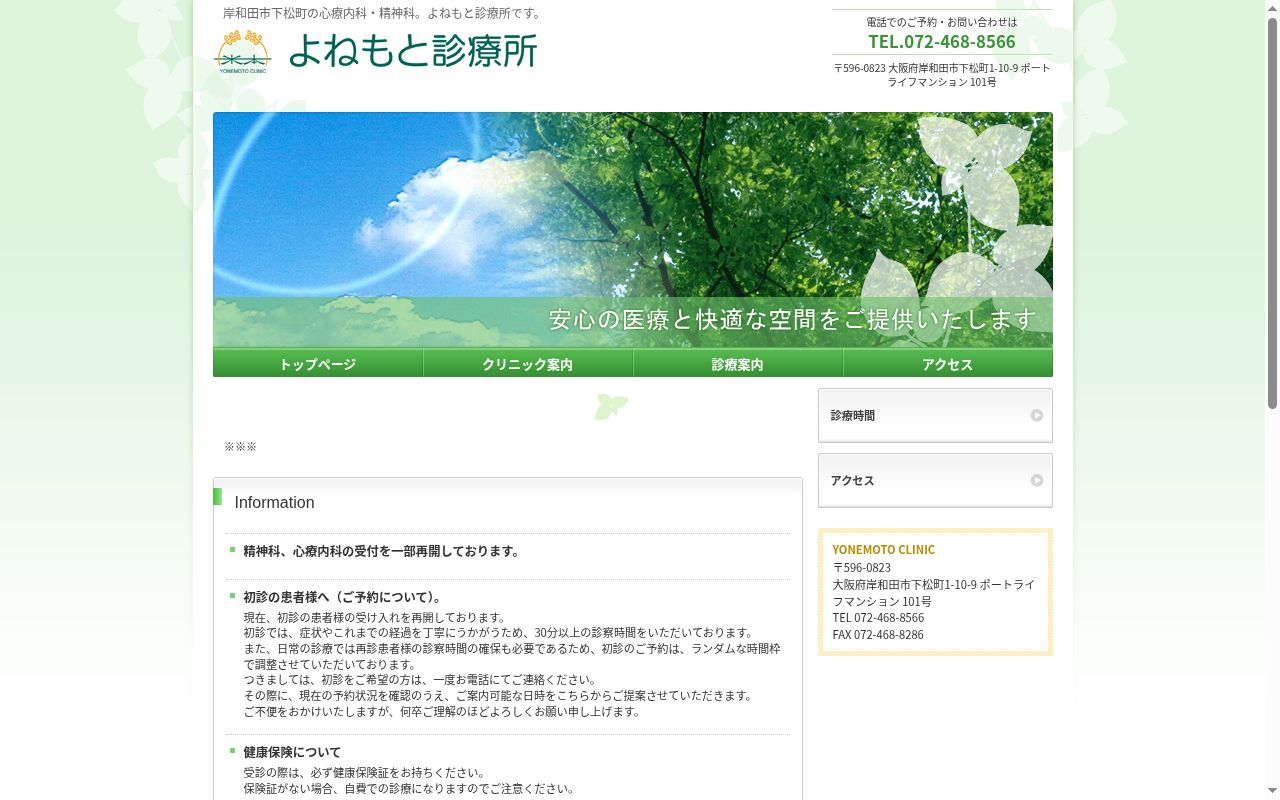Click the TEL 072-468-8566 line in address box
The width and height of the screenshot is (1280, 800).
coord(878,618)
